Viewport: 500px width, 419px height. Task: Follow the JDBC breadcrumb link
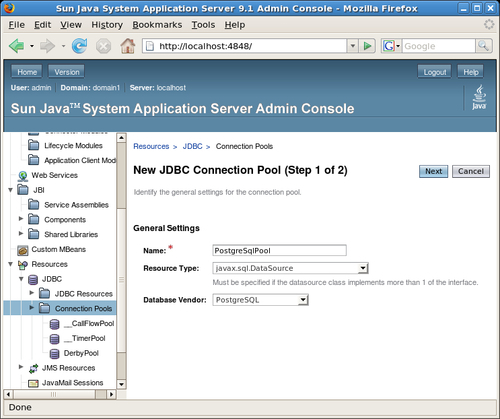(x=192, y=146)
